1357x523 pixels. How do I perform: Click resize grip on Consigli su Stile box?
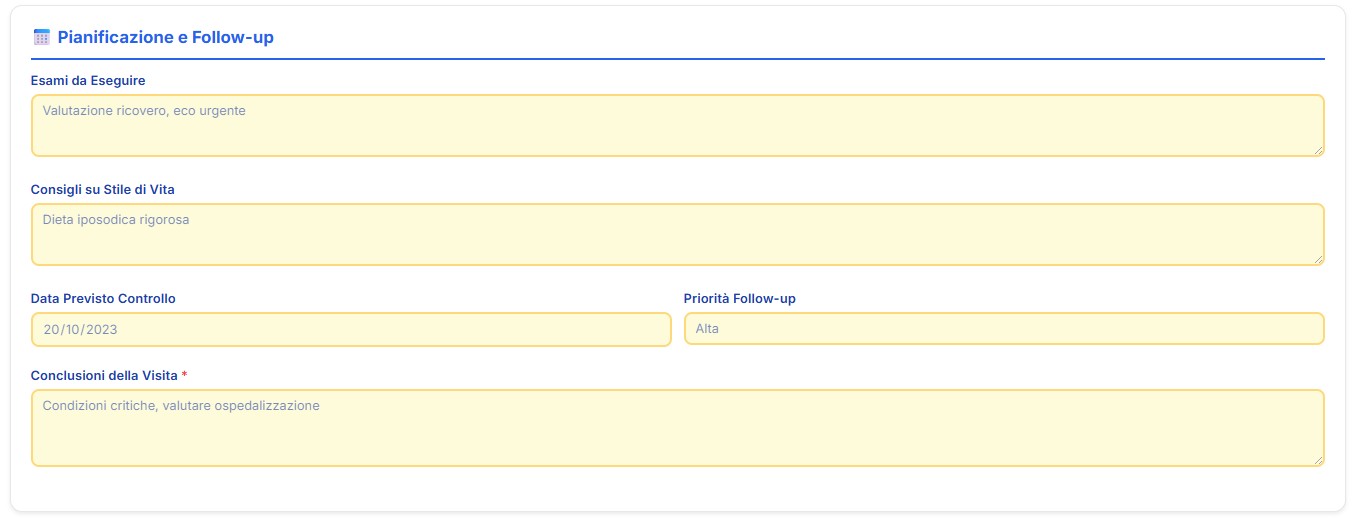point(1318,259)
